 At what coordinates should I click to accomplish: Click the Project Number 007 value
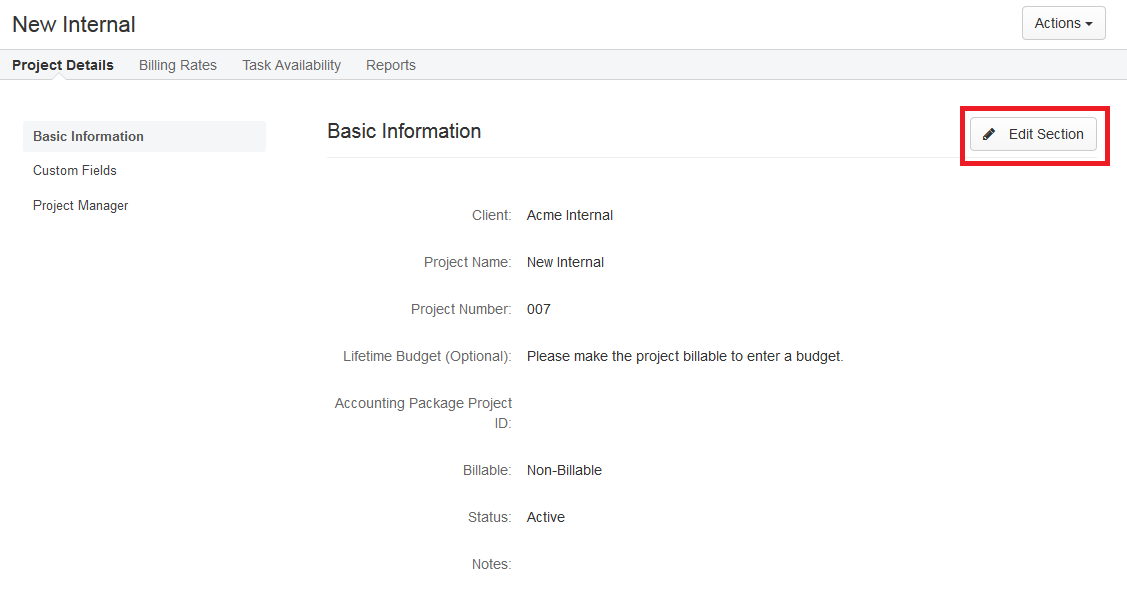538,309
